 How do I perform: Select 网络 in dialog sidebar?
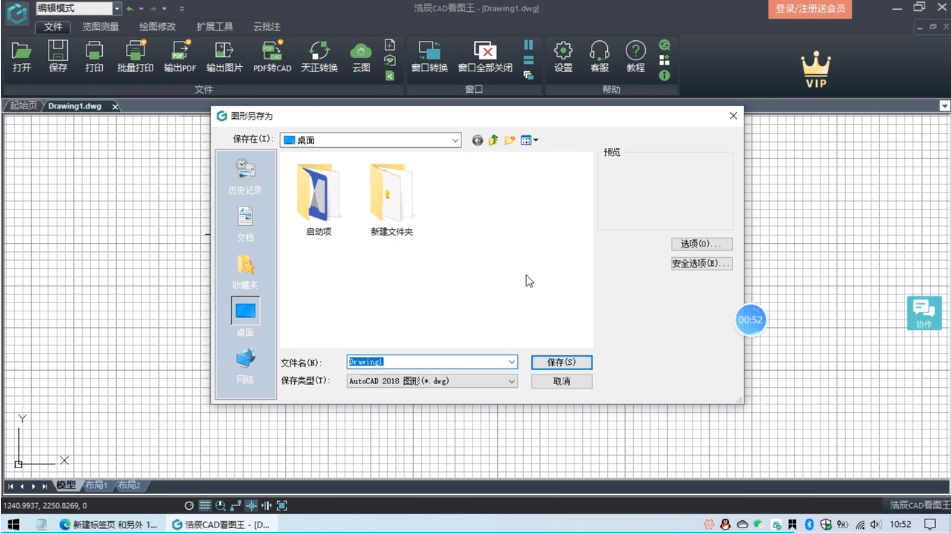[245, 366]
